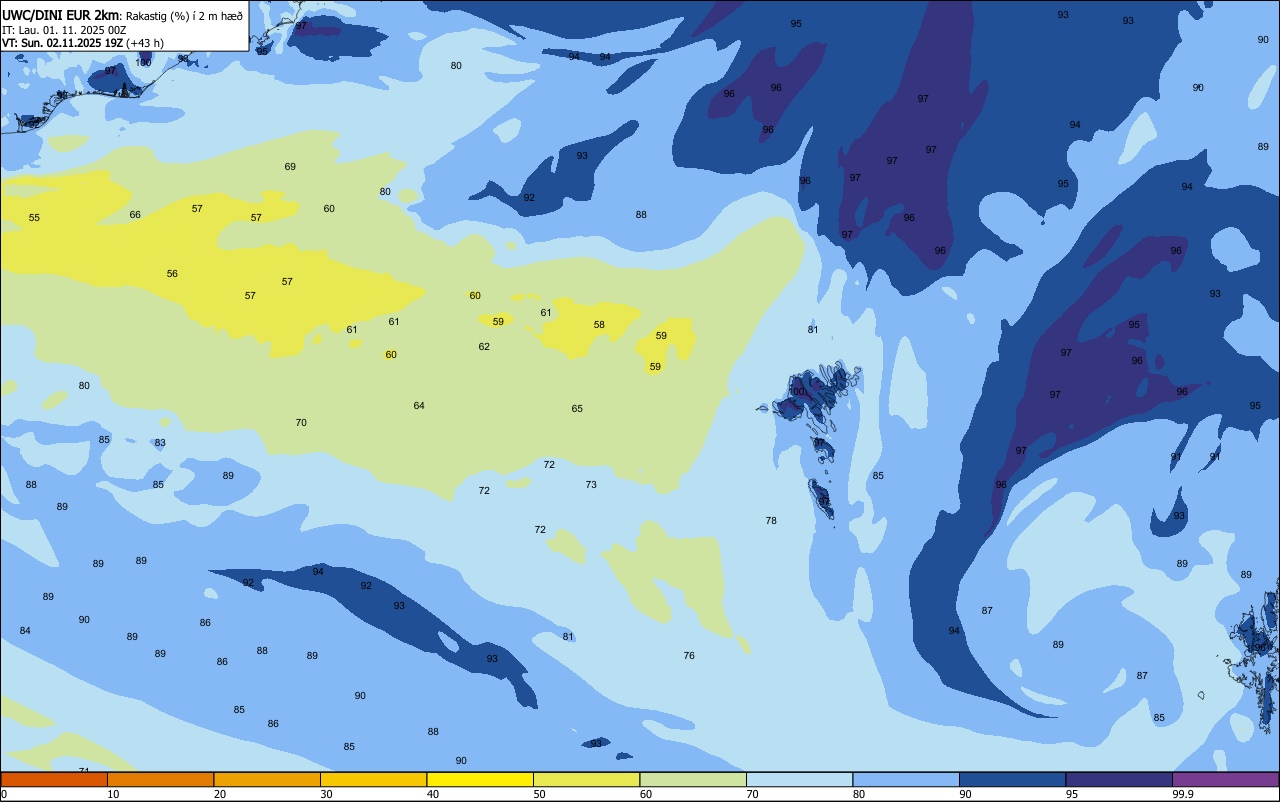Click the humidity value 70 on the map
Screen dimensions: 1280x802
click(301, 422)
